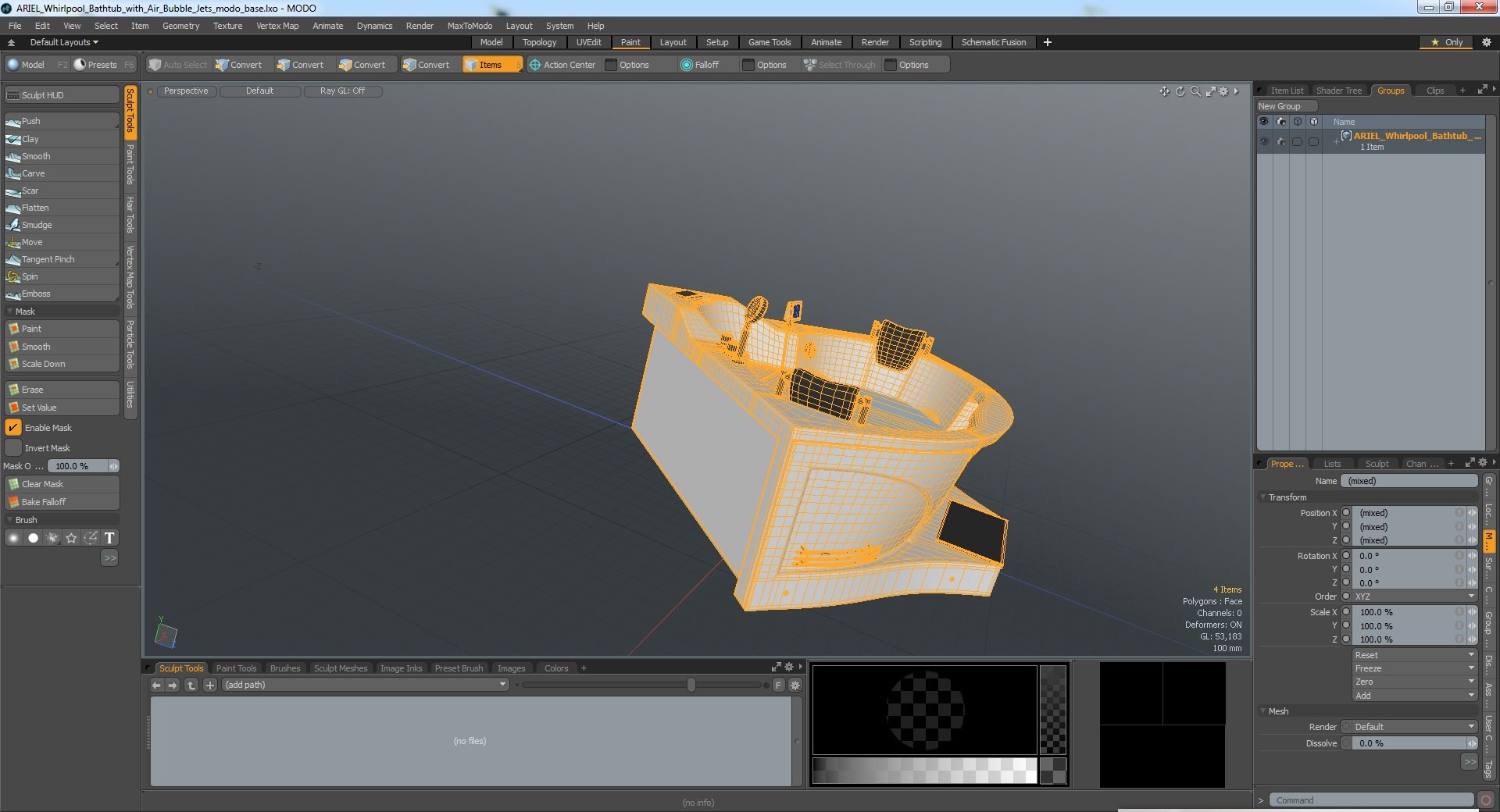Open Action Center menu in toolbar

click(x=562, y=65)
